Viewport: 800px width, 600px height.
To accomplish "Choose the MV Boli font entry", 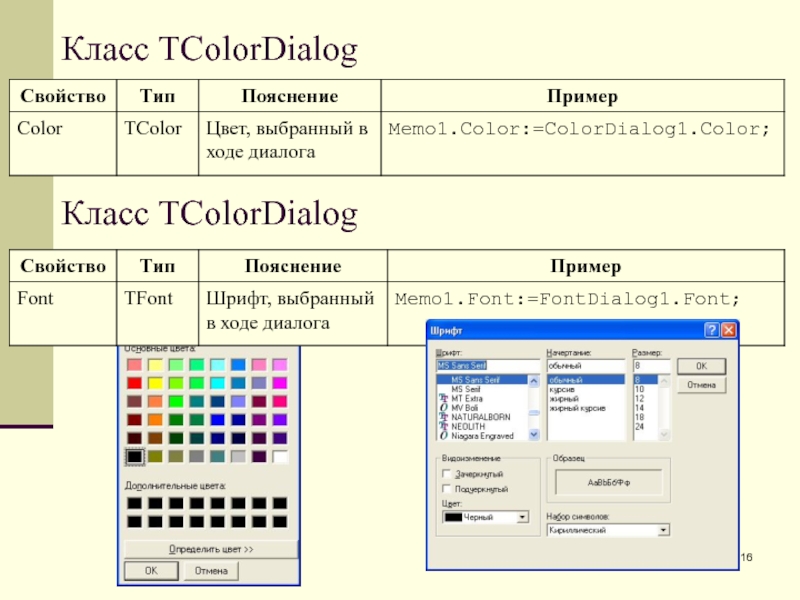I will 467,408.
